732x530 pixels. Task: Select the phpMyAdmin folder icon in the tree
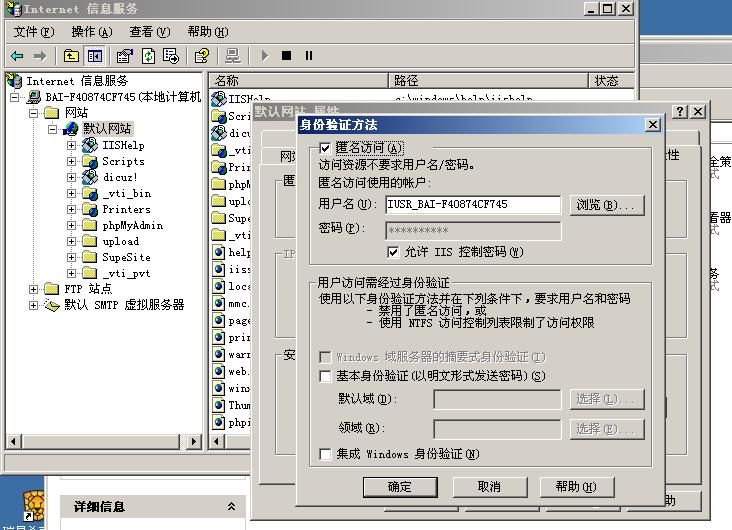point(90,226)
